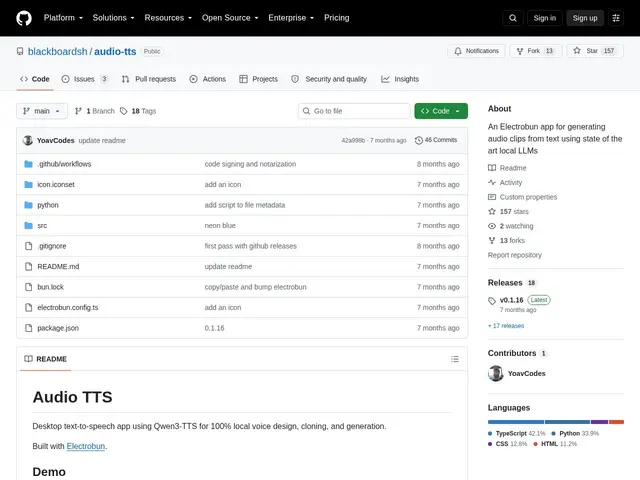Image resolution: width=640 pixels, height=480 pixels.
Task: Click the Sign in button
Action: click(x=544, y=18)
